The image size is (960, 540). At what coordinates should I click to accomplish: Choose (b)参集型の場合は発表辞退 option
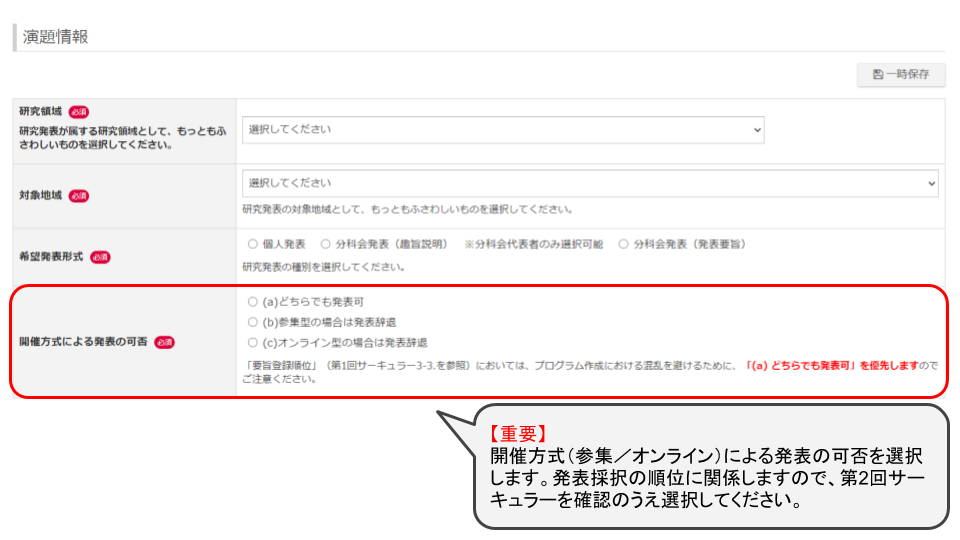253,322
